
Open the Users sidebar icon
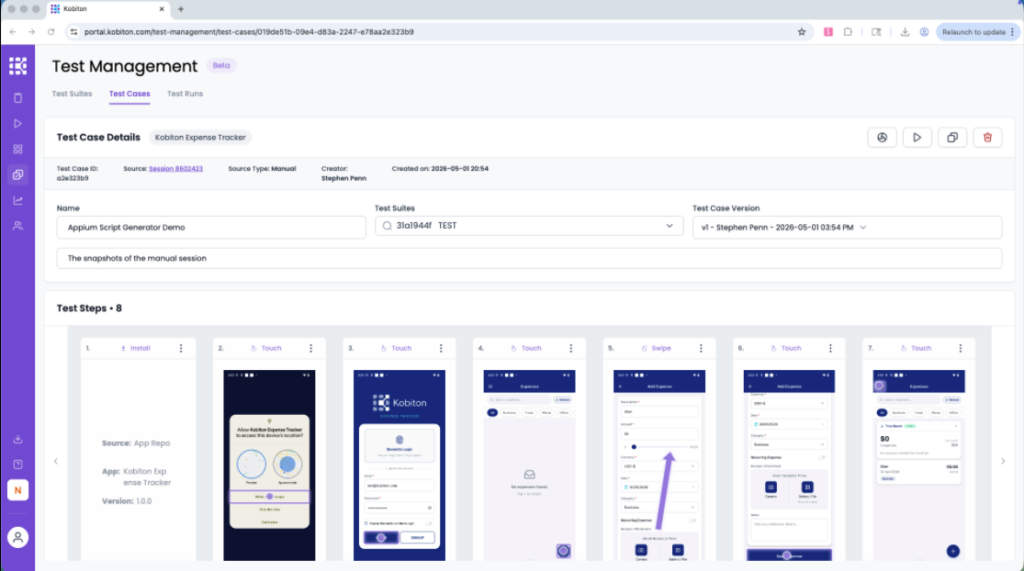click(18, 225)
